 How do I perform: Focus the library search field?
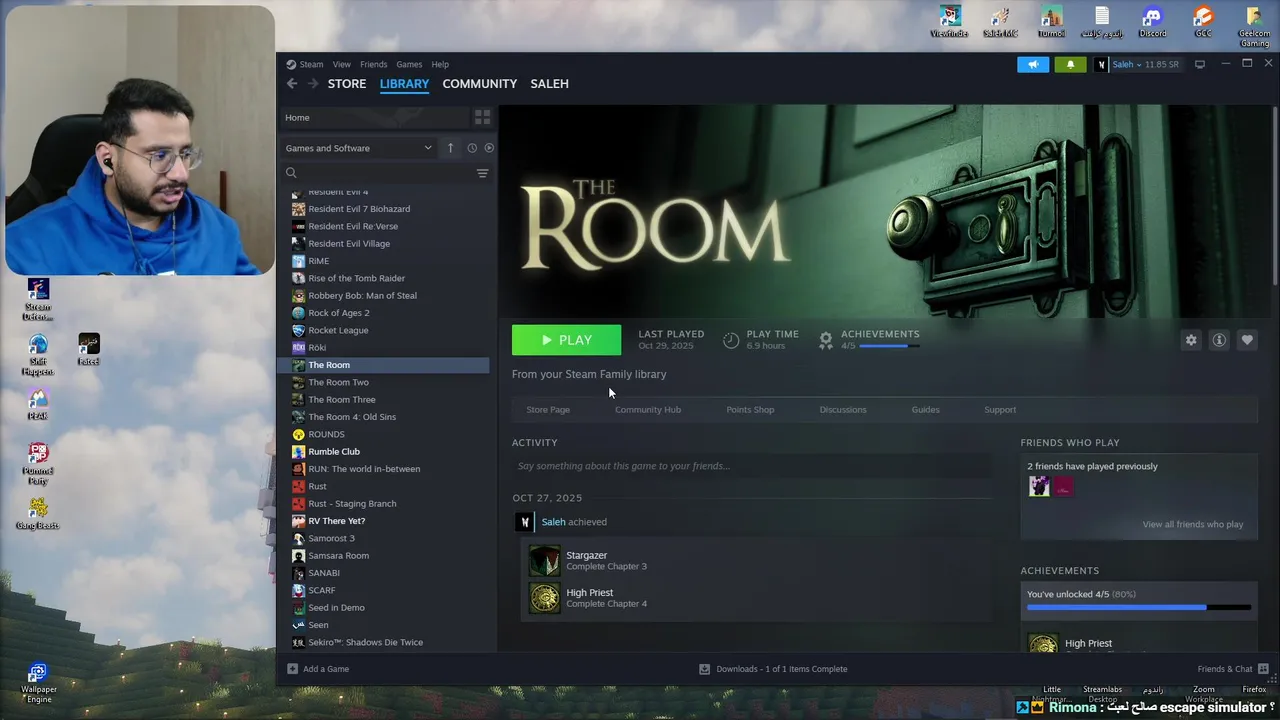click(385, 173)
